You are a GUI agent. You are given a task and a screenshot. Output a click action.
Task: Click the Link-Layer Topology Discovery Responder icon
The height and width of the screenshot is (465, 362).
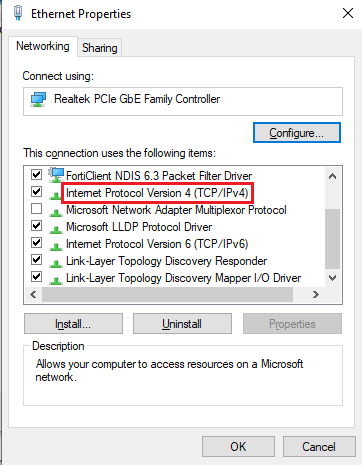coord(56,264)
